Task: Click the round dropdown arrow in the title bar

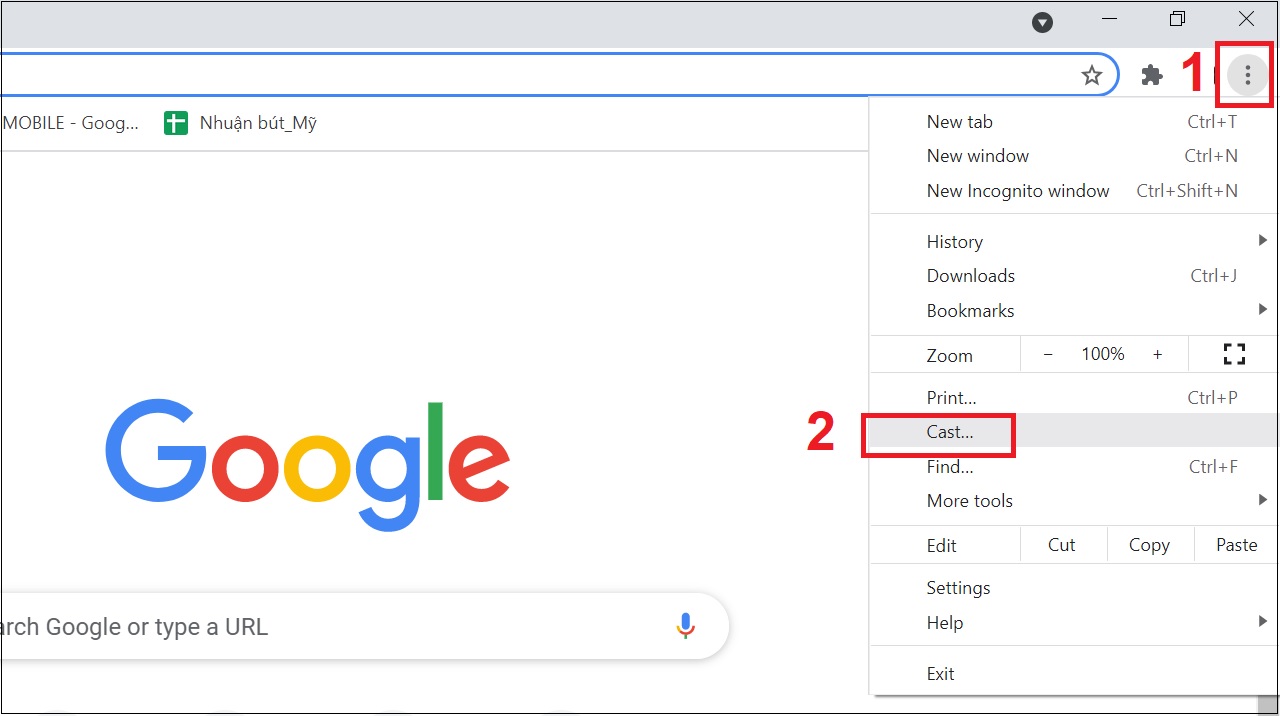Action: tap(1042, 22)
